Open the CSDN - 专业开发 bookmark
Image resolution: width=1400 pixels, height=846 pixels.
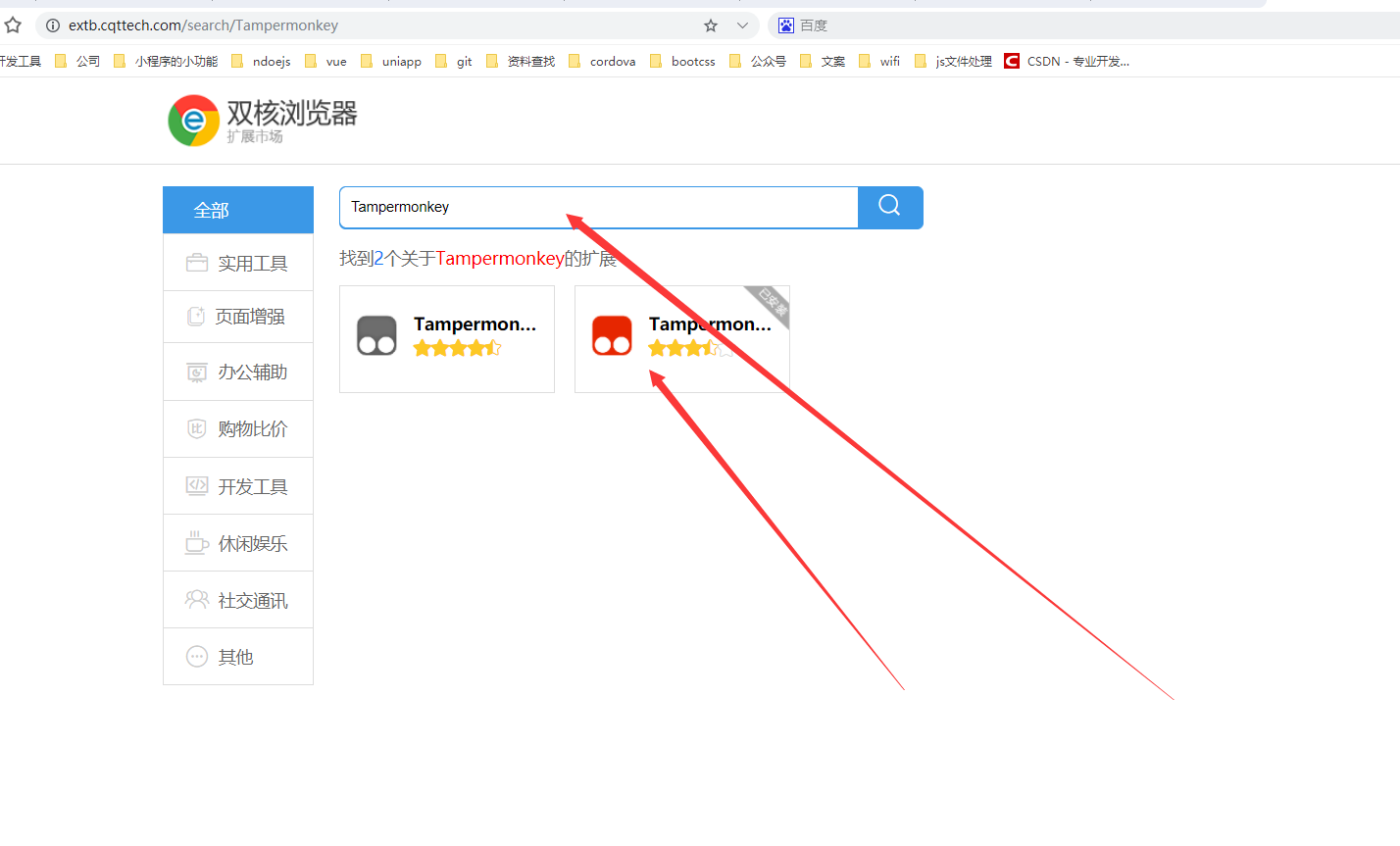[x=1067, y=61]
